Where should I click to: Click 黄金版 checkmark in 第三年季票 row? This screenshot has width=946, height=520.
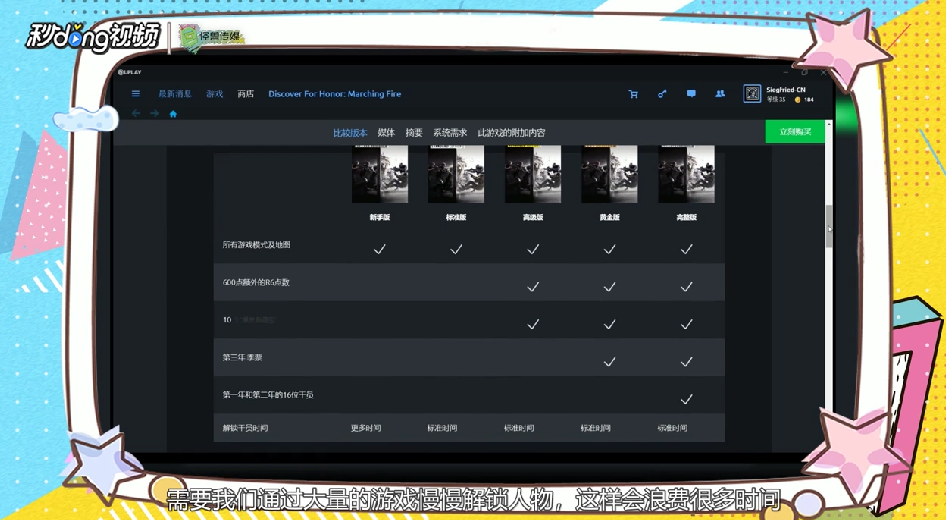(x=609, y=362)
